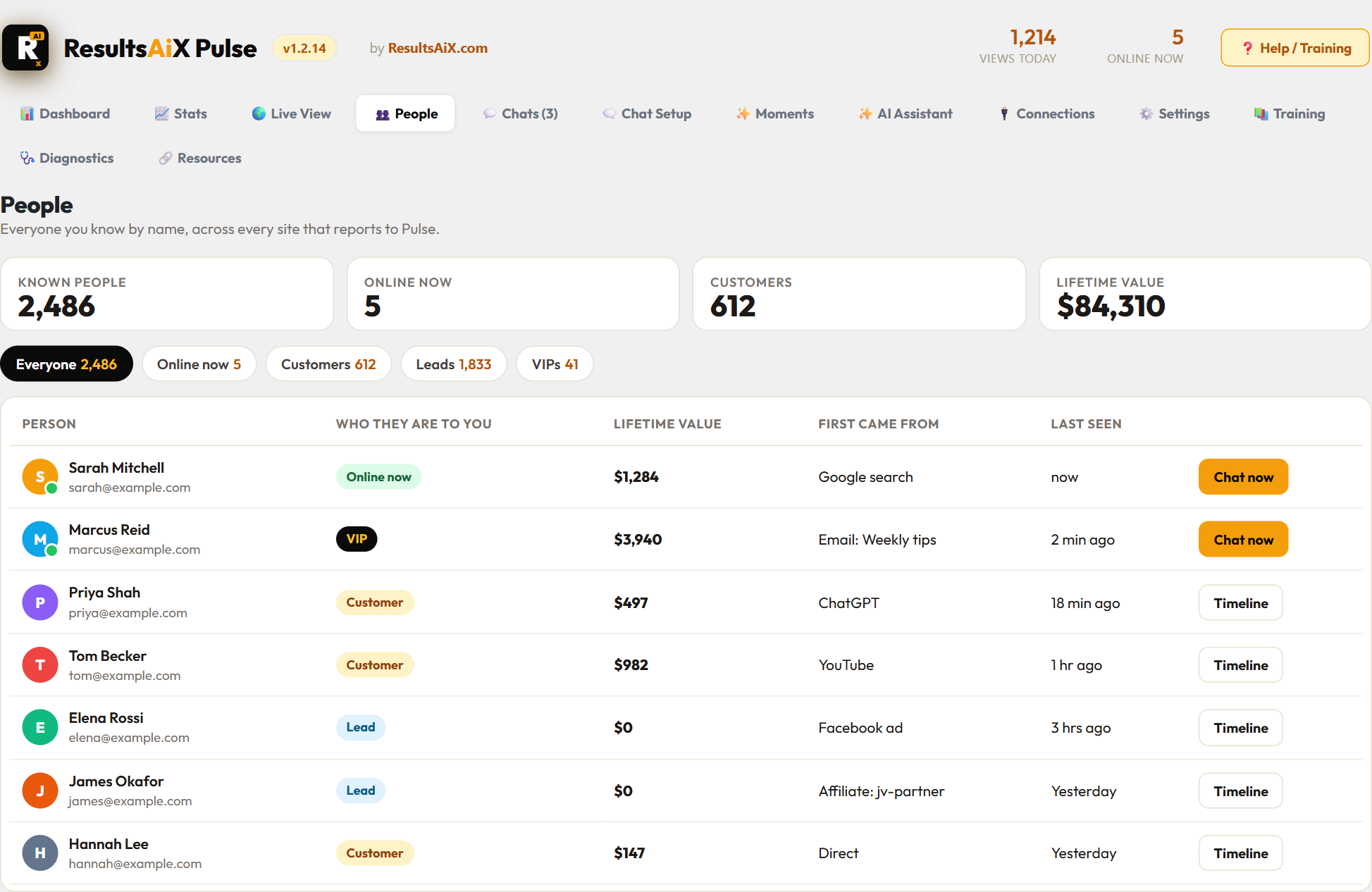Click Marcus Reid's avatar
The width and height of the screenshot is (1372, 892).
pyautogui.click(x=40, y=539)
